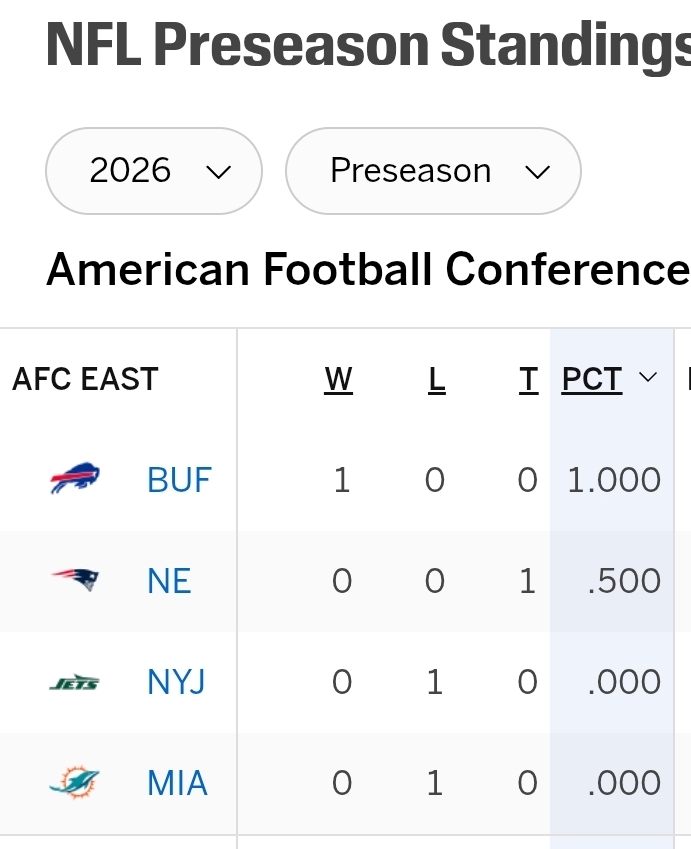Open the Preseason season type dropdown

click(433, 171)
